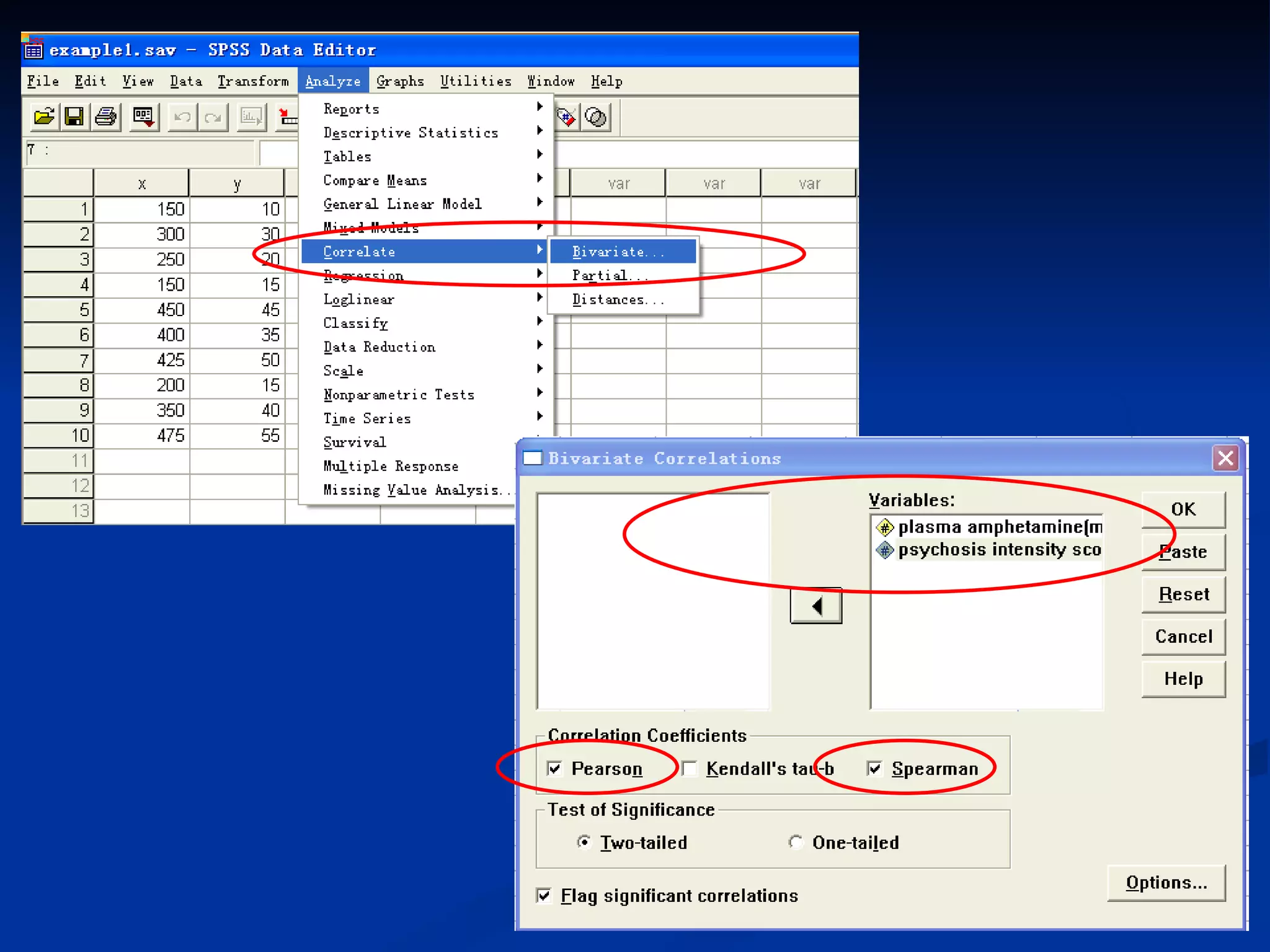This screenshot has height=952, width=1270.
Task: Open the Options... button
Action: pos(1166,883)
